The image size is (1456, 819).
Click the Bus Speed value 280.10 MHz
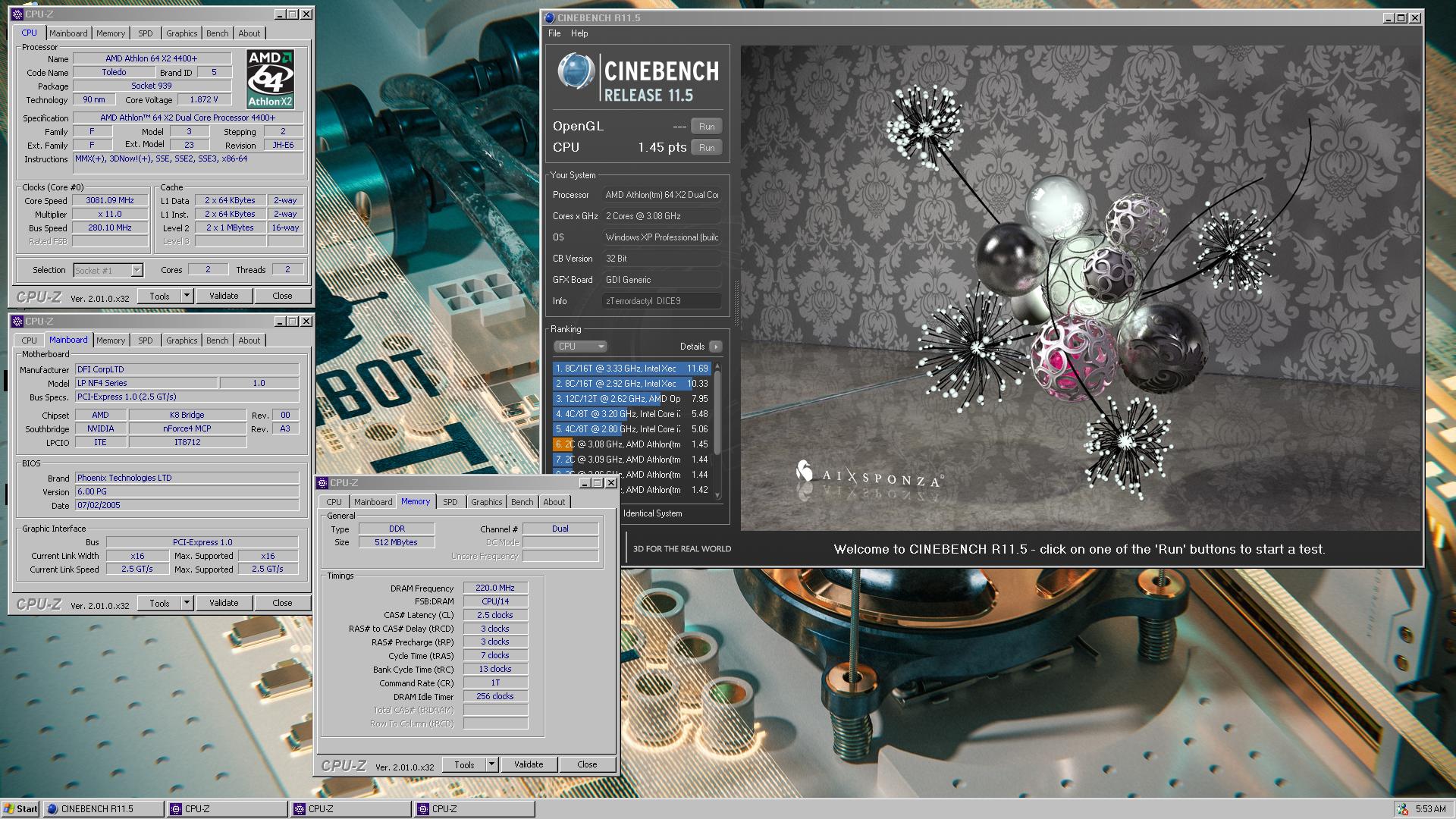(110, 227)
